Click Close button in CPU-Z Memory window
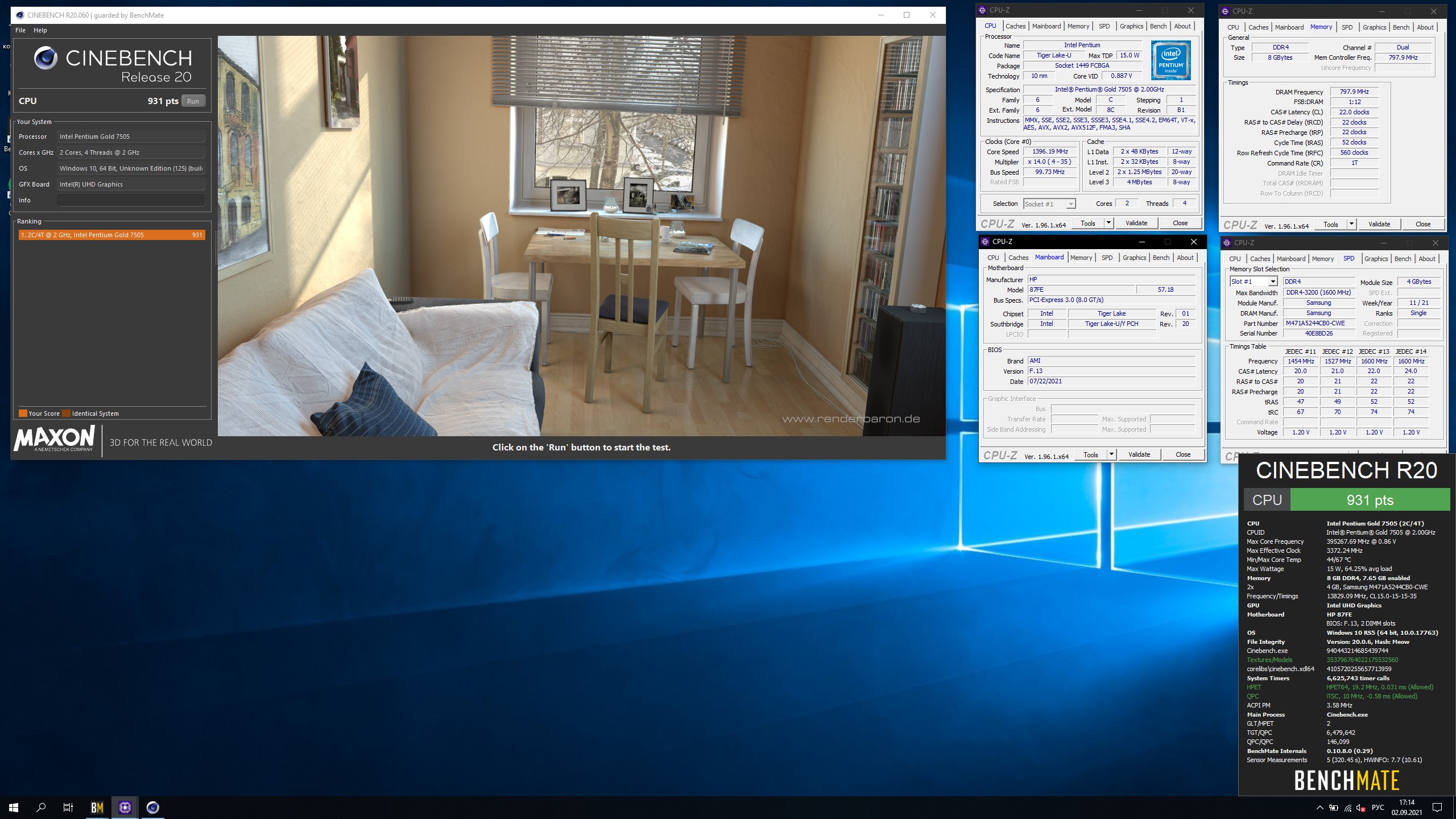This screenshot has width=1456, height=819. point(1423,224)
